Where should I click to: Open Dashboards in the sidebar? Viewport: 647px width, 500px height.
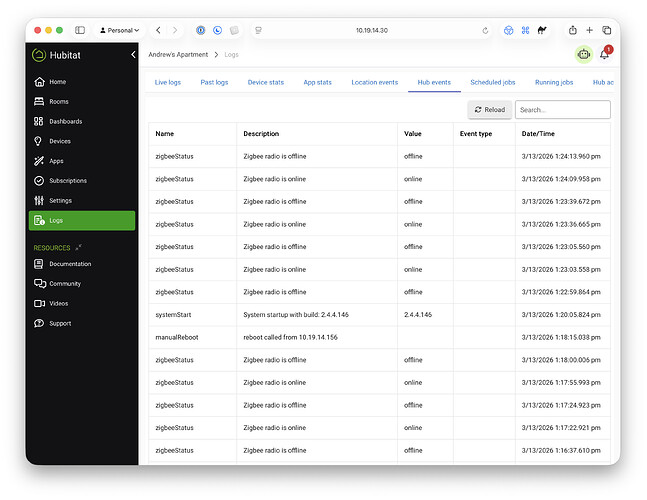pyautogui.click(x=82, y=121)
